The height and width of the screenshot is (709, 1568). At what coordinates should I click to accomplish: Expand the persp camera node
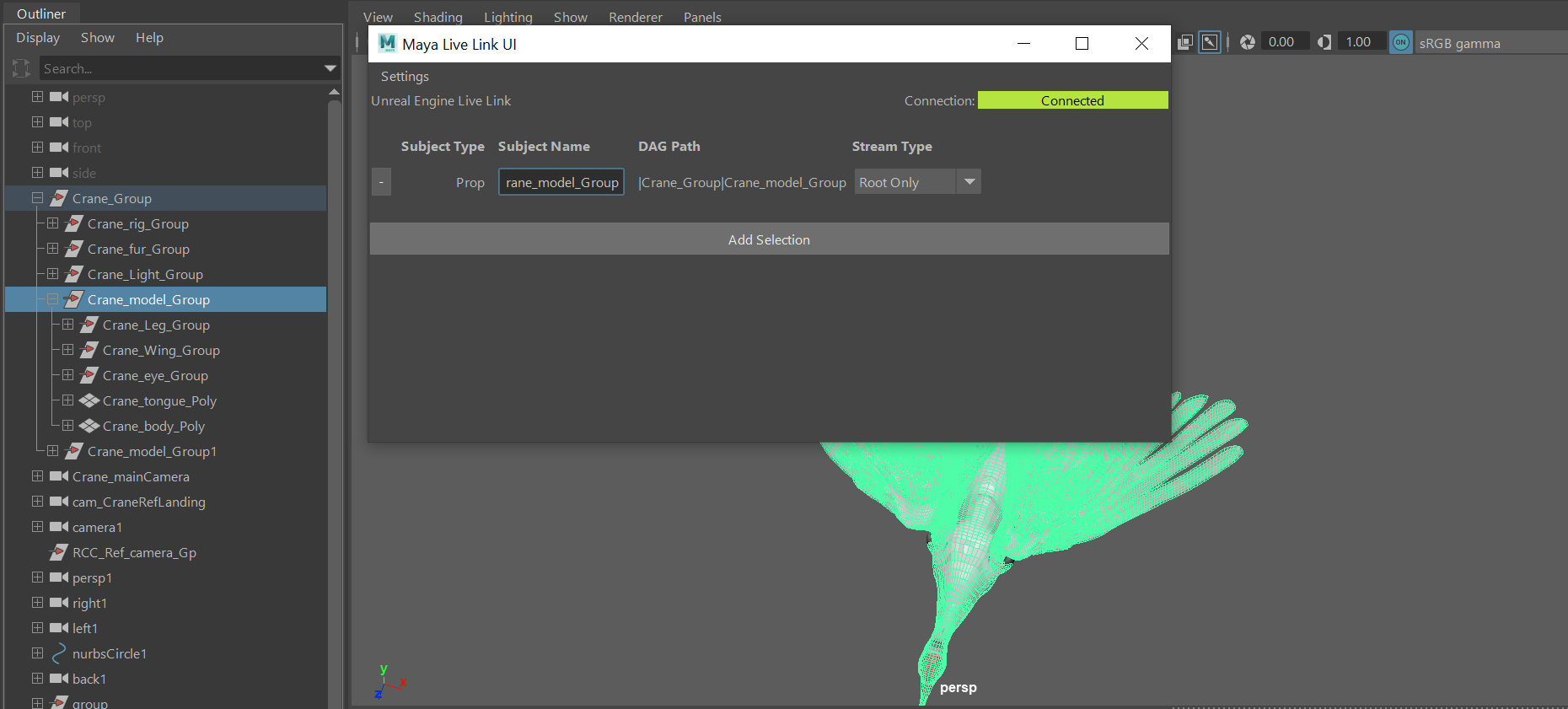[x=37, y=97]
